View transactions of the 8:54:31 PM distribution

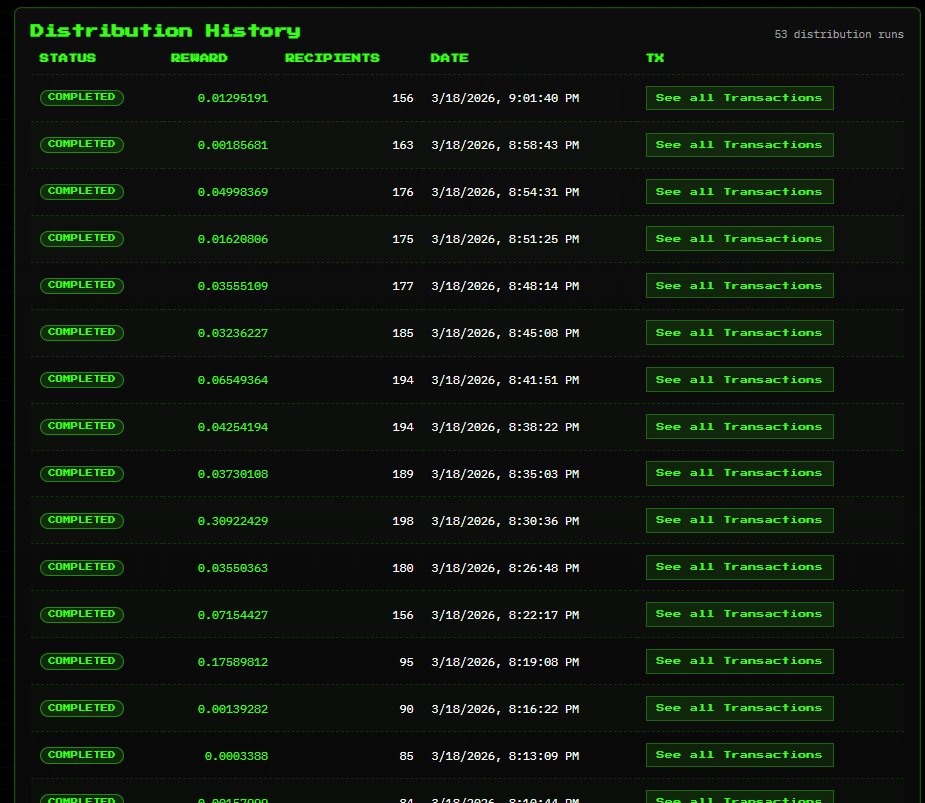739,192
